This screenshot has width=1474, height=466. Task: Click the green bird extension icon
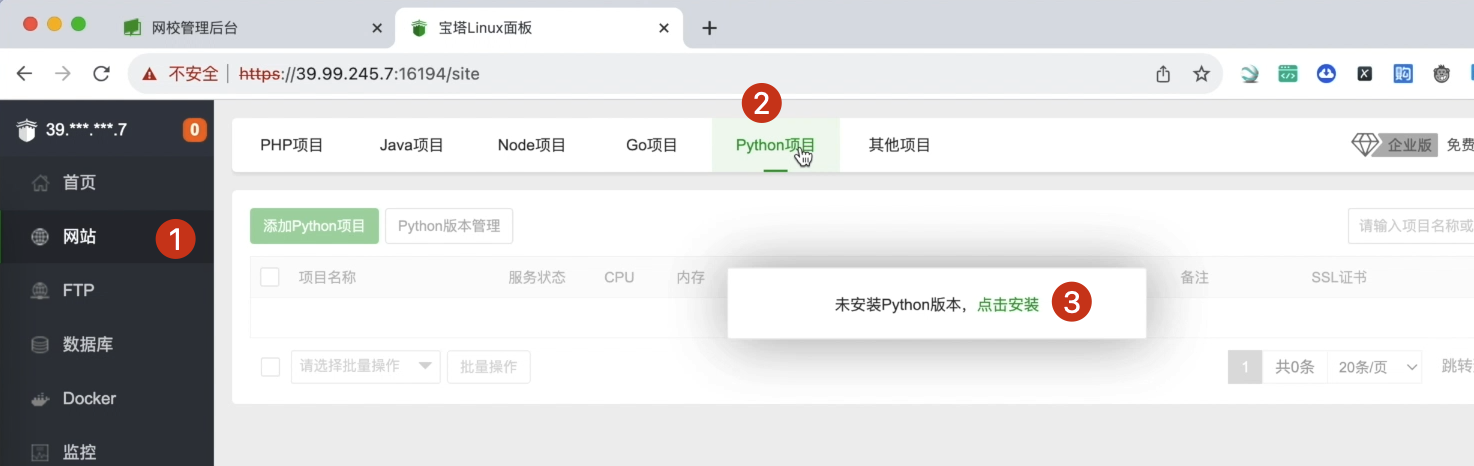pos(1250,74)
